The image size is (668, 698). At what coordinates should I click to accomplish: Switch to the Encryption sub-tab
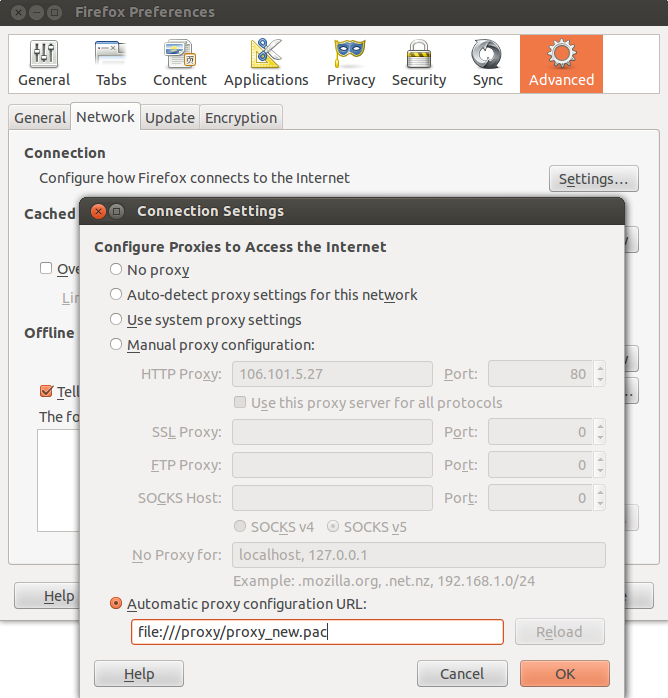pyautogui.click(x=241, y=118)
